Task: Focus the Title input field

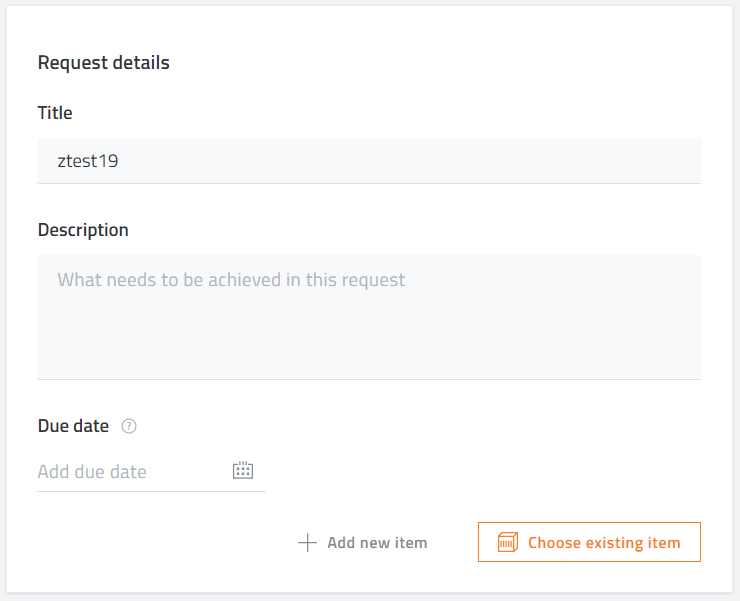Action: pos(369,161)
